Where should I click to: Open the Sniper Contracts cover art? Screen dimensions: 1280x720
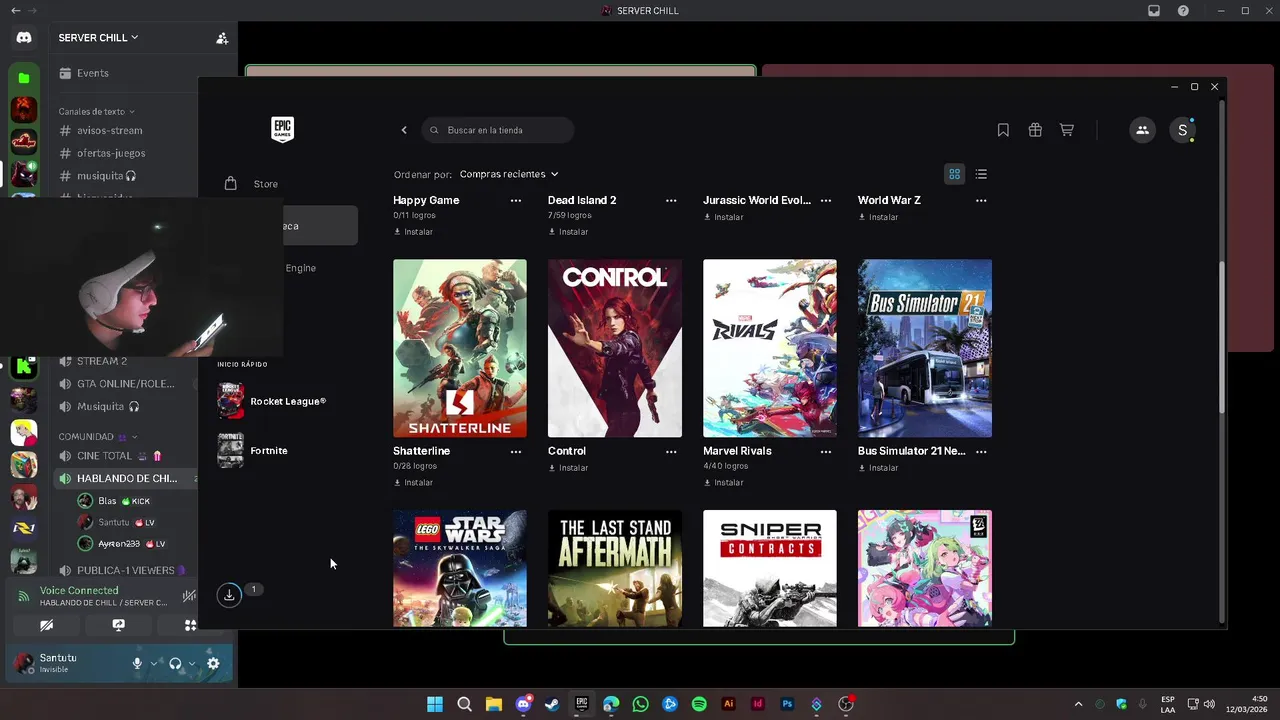tap(770, 569)
